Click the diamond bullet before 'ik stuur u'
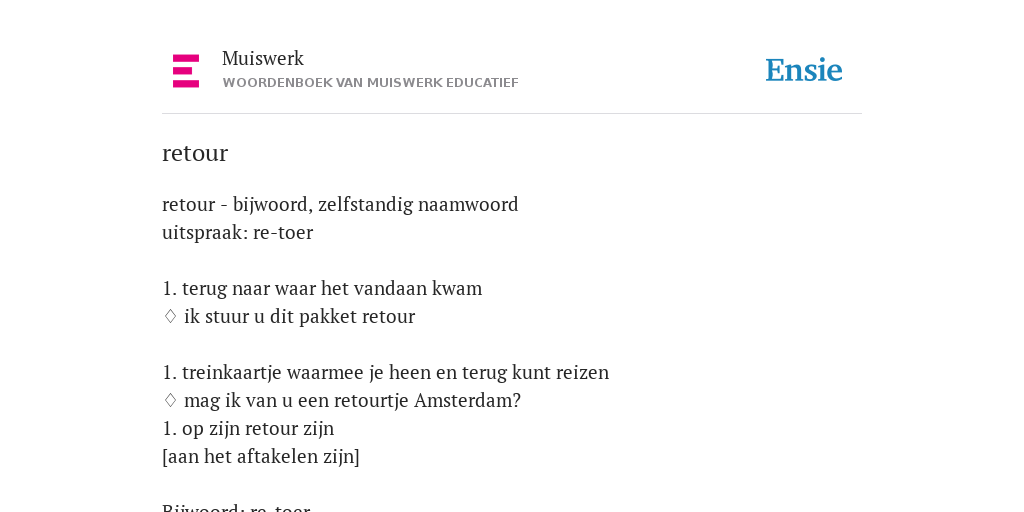This screenshot has height=512, width=1024. coord(170,316)
